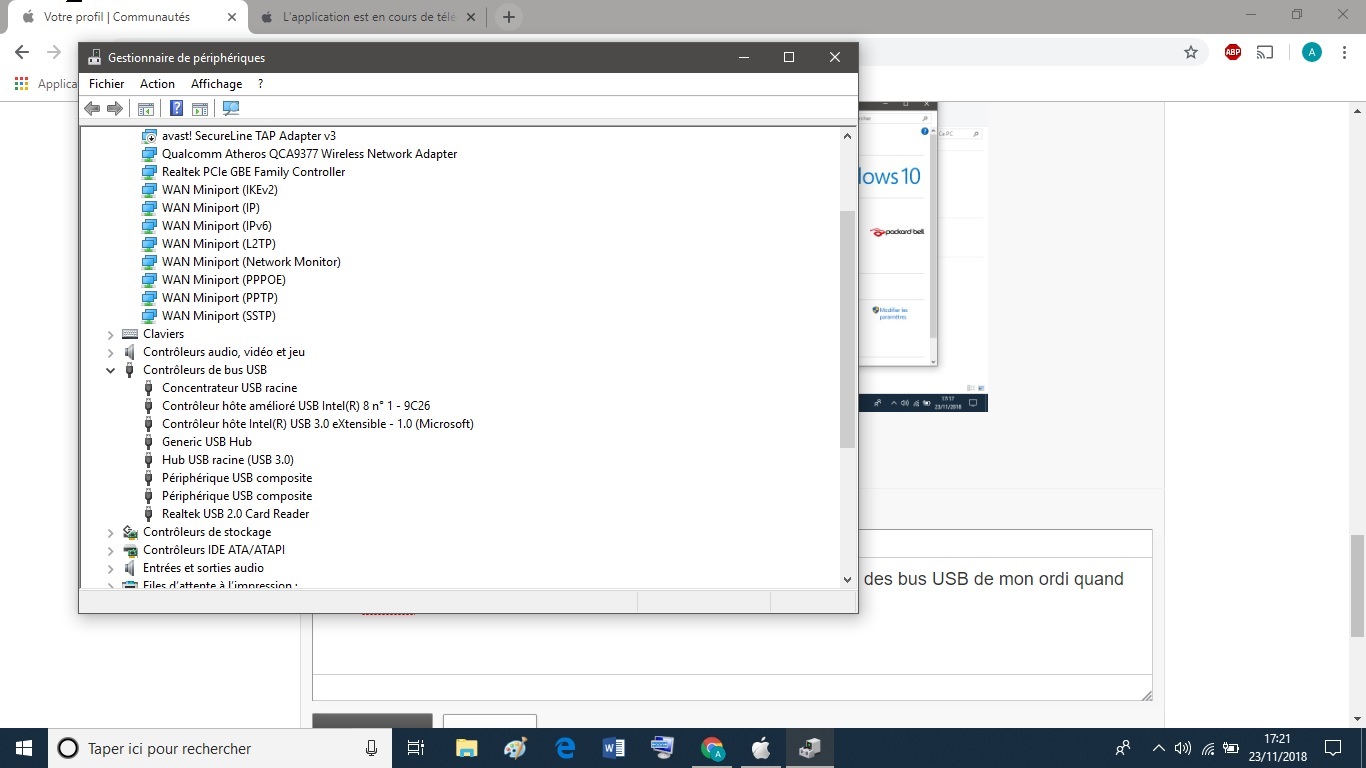
Task: Click the volume icon in the system tray
Action: point(1183,748)
